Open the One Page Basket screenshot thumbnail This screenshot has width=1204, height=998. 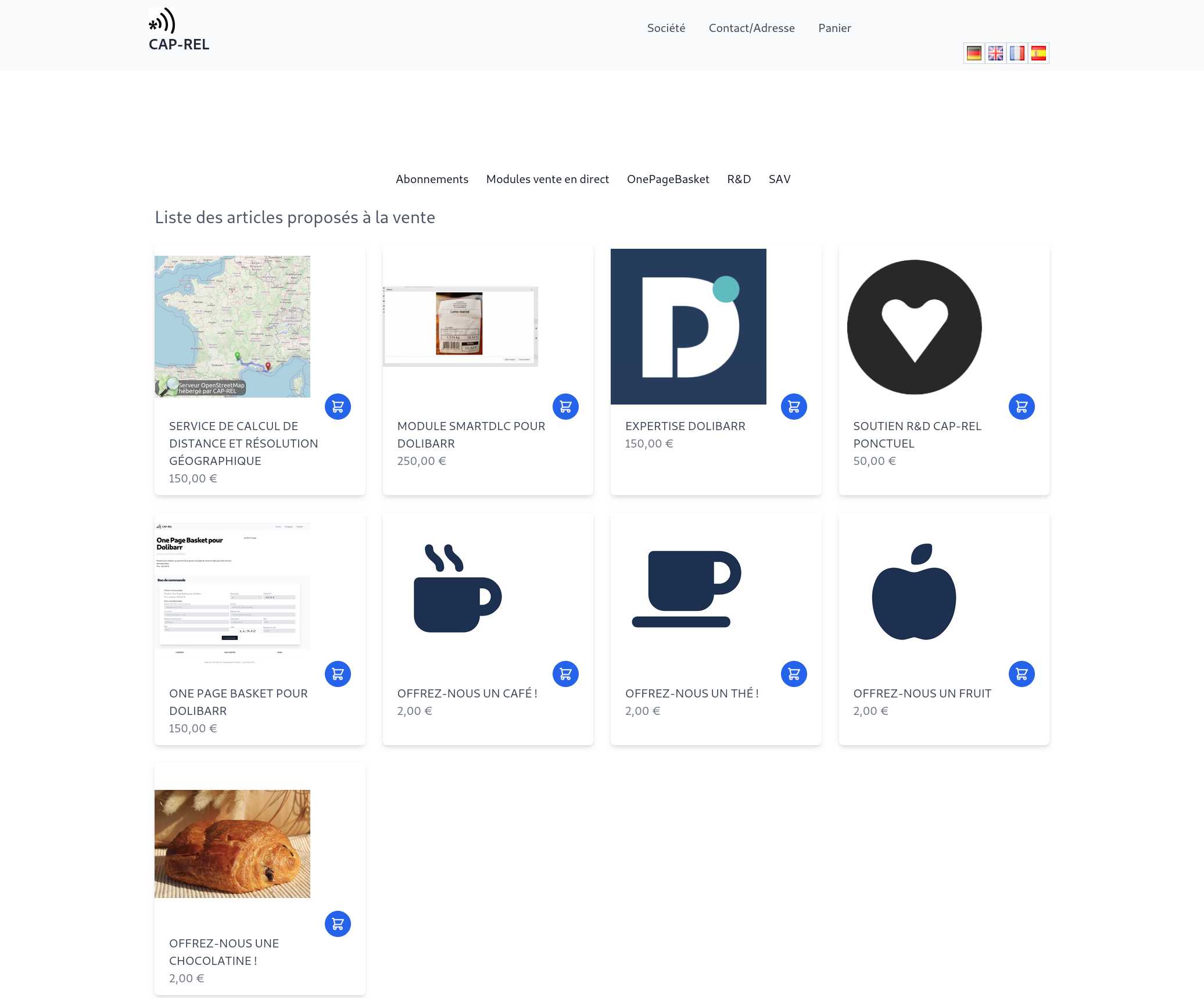pyautogui.click(x=232, y=594)
